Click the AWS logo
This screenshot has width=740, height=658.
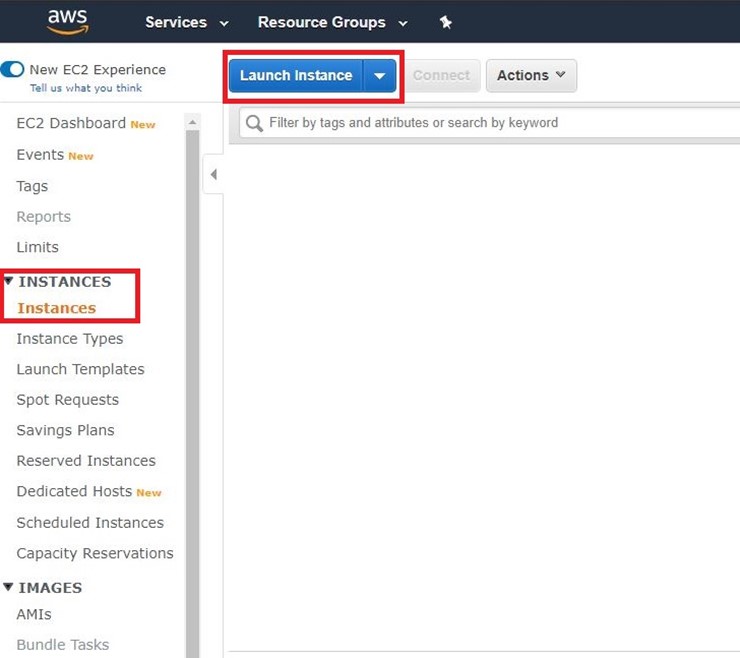coord(68,21)
